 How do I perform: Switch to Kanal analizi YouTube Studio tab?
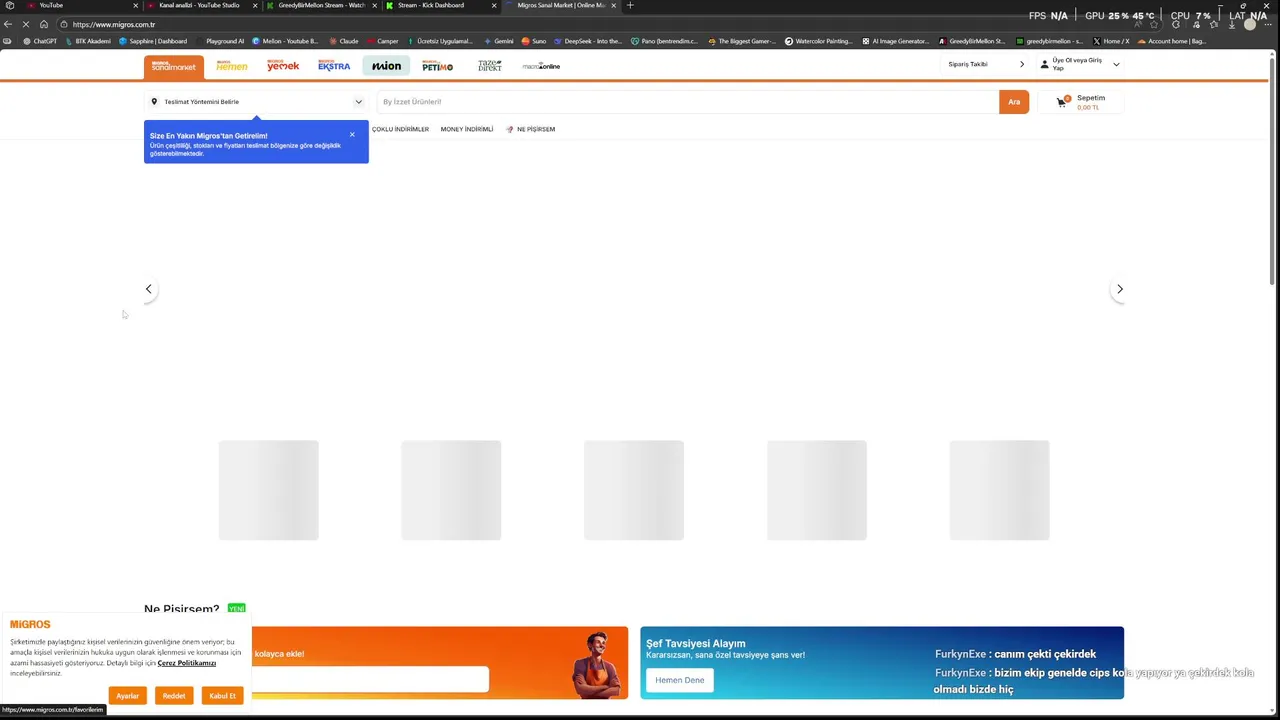pyautogui.click(x=200, y=5)
